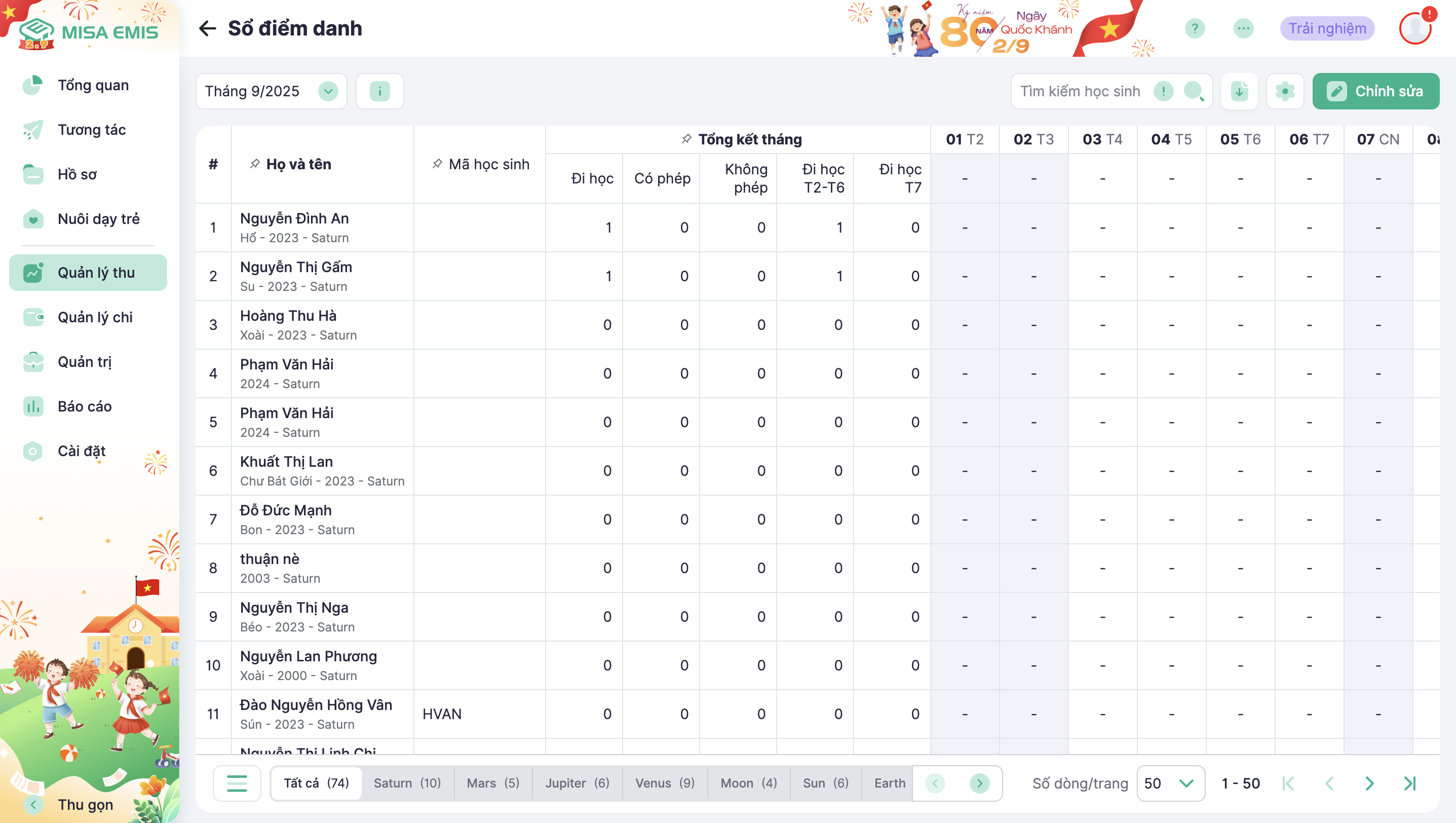Click the green info icon button
The image size is (1456, 823).
[379, 91]
